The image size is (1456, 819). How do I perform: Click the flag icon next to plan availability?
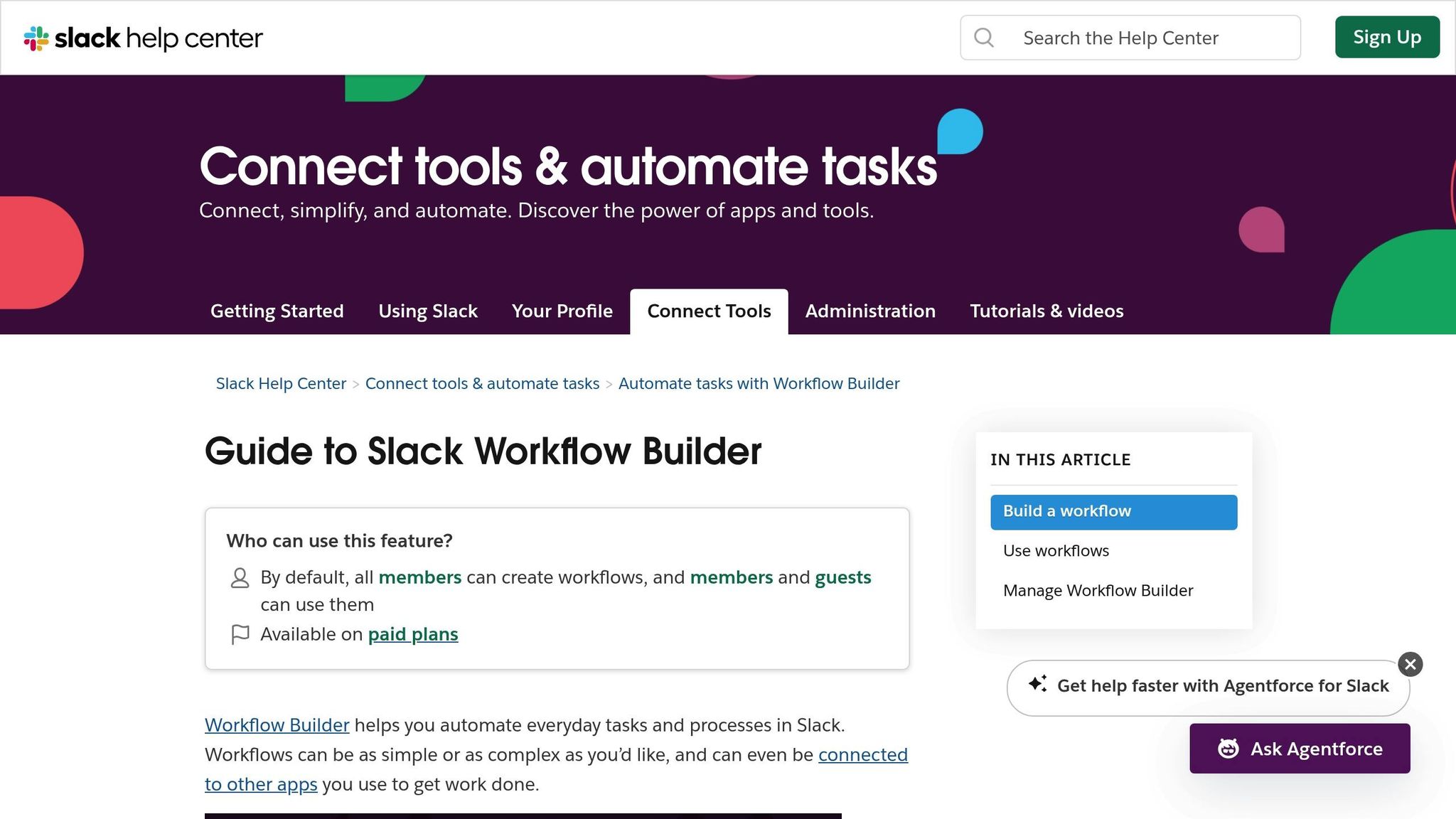240,634
